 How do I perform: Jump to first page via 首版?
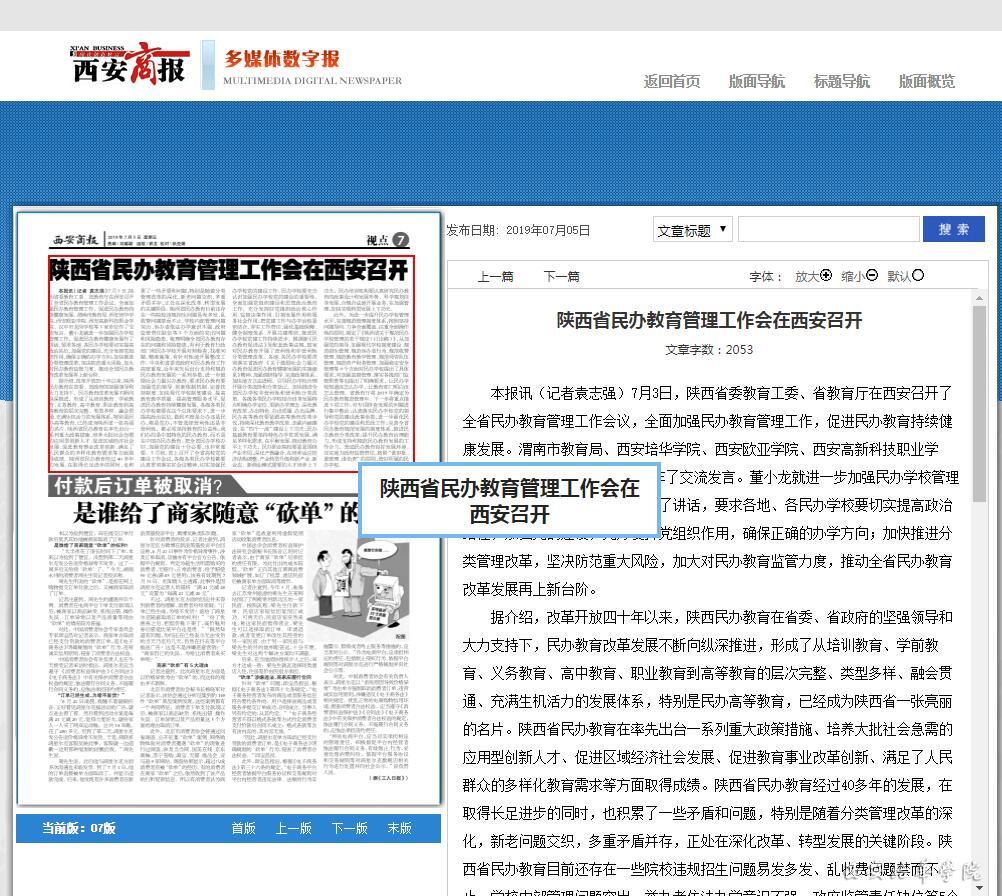(x=244, y=828)
